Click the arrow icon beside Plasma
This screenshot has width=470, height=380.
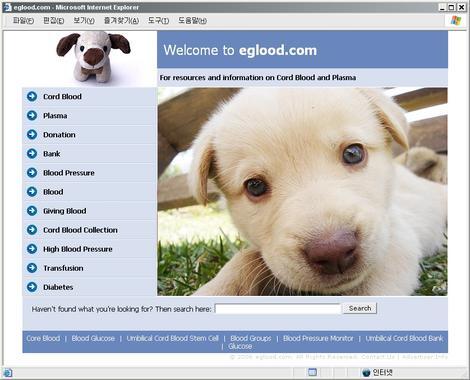[32, 115]
